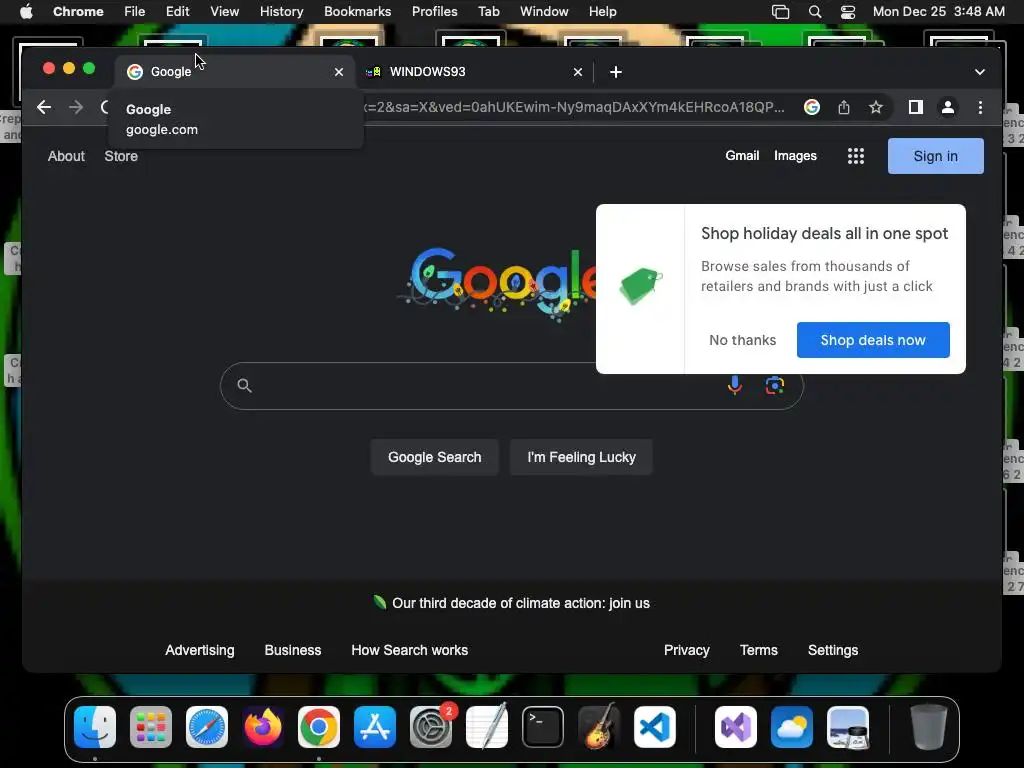Open the Window menu
Image resolution: width=1024 pixels, height=768 pixels.
click(x=544, y=12)
